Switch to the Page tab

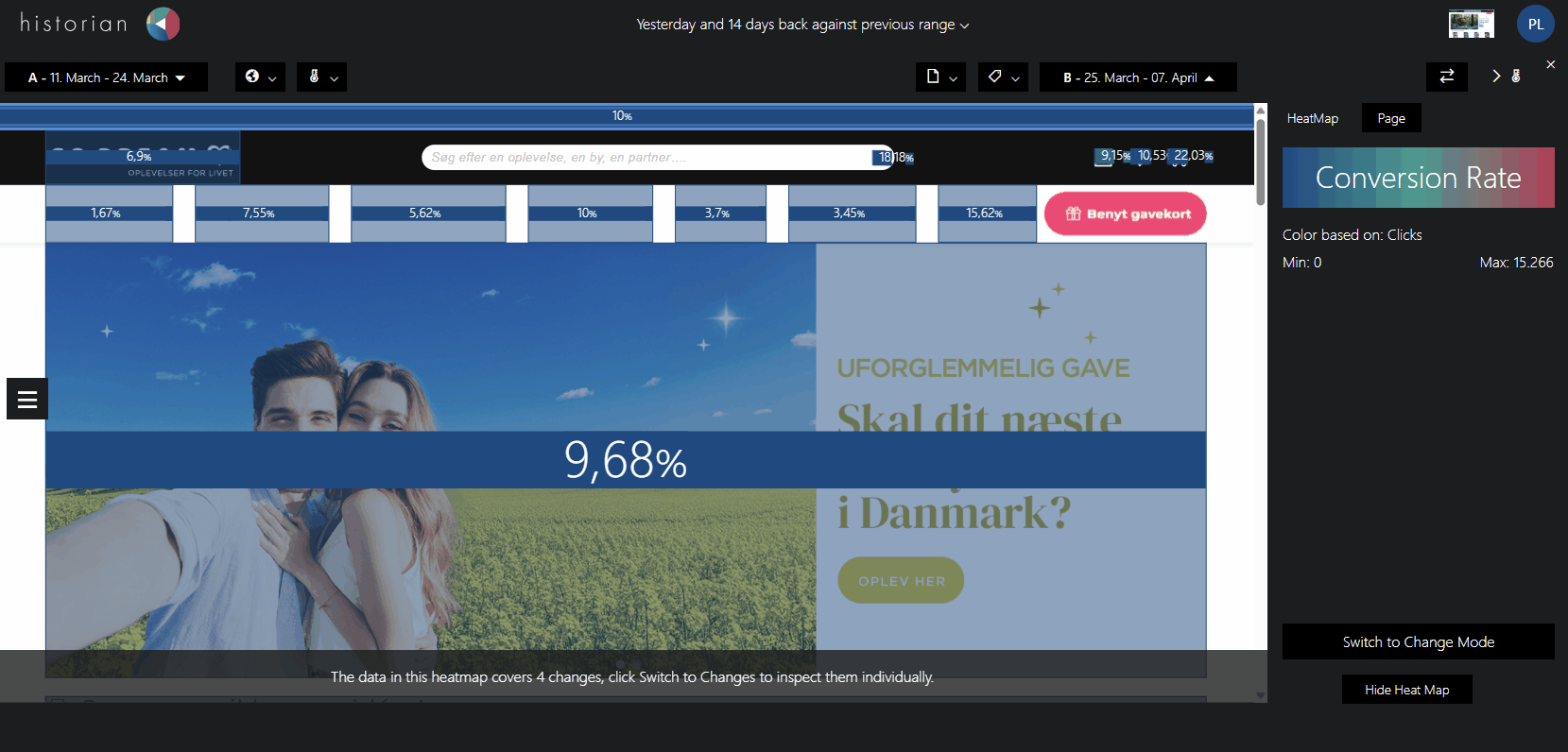coord(1390,118)
